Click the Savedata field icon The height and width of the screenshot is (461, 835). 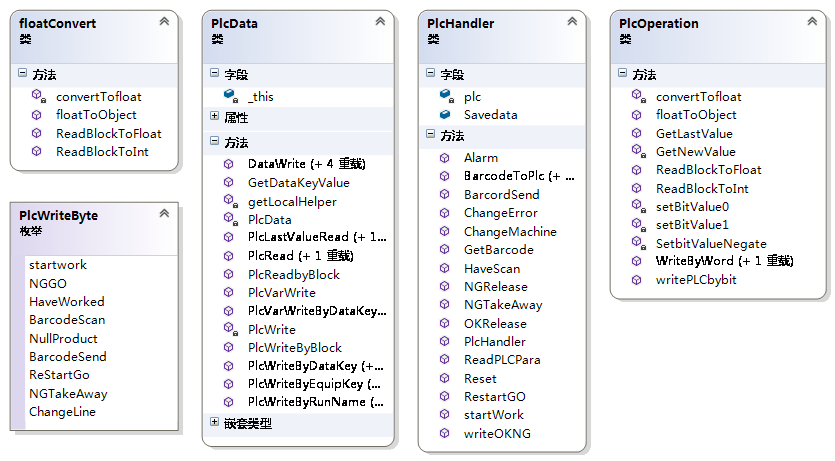[445, 115]
